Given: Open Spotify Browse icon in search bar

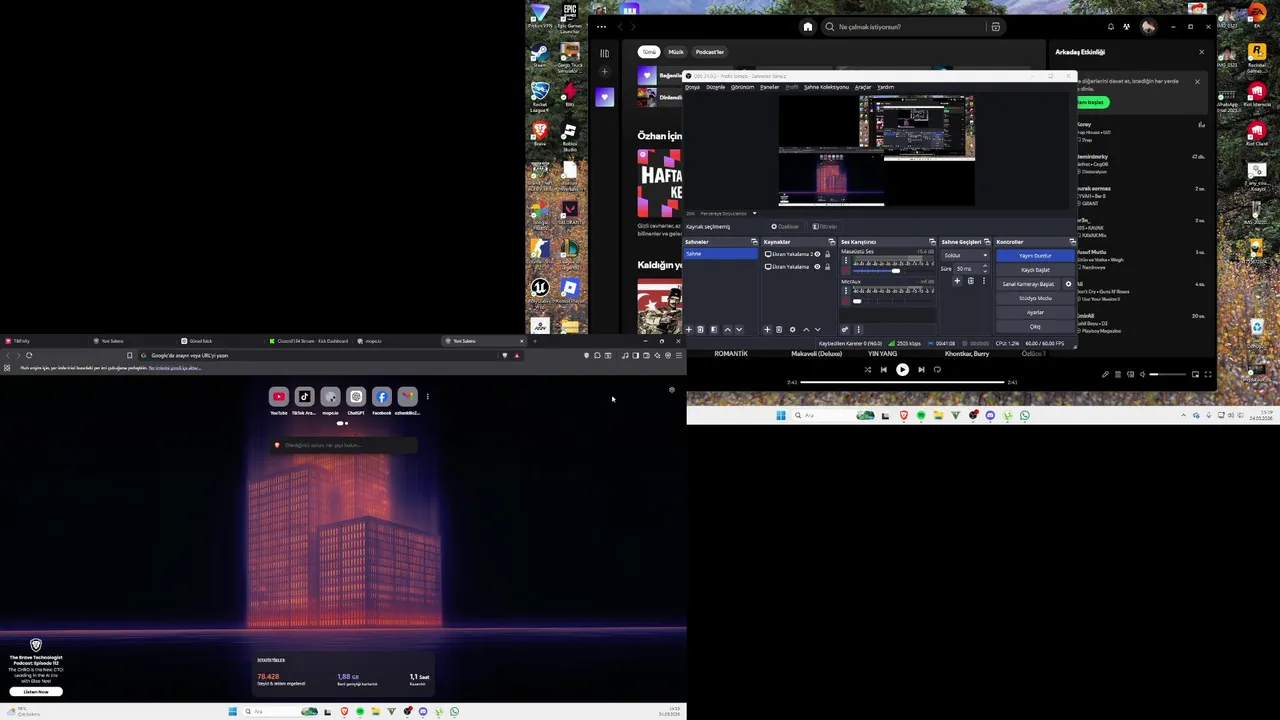Looking at the screenshot, I should pyautogui.click(x=995, y=27).
